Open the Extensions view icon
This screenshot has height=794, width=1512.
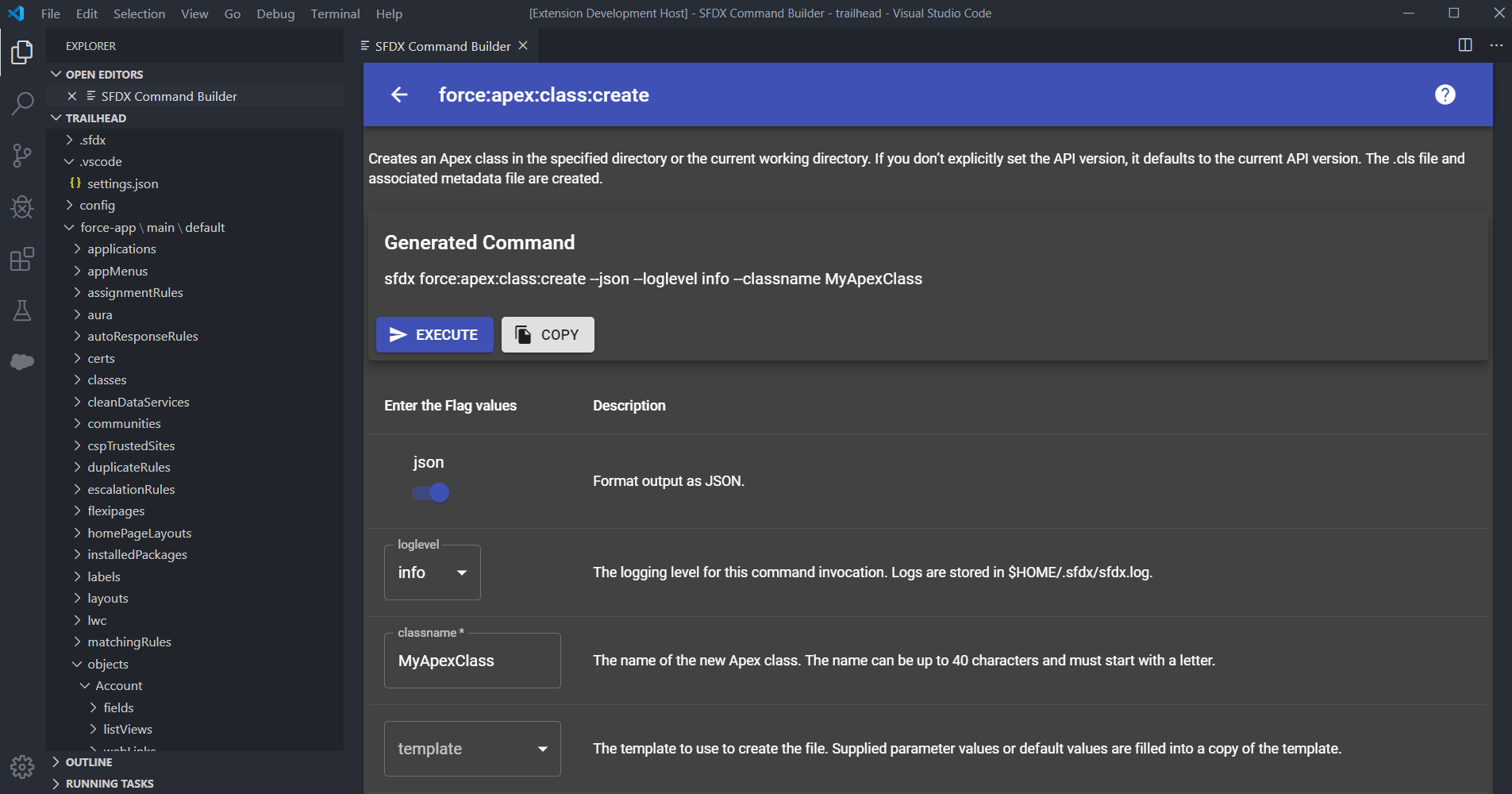tap(22, 259)
